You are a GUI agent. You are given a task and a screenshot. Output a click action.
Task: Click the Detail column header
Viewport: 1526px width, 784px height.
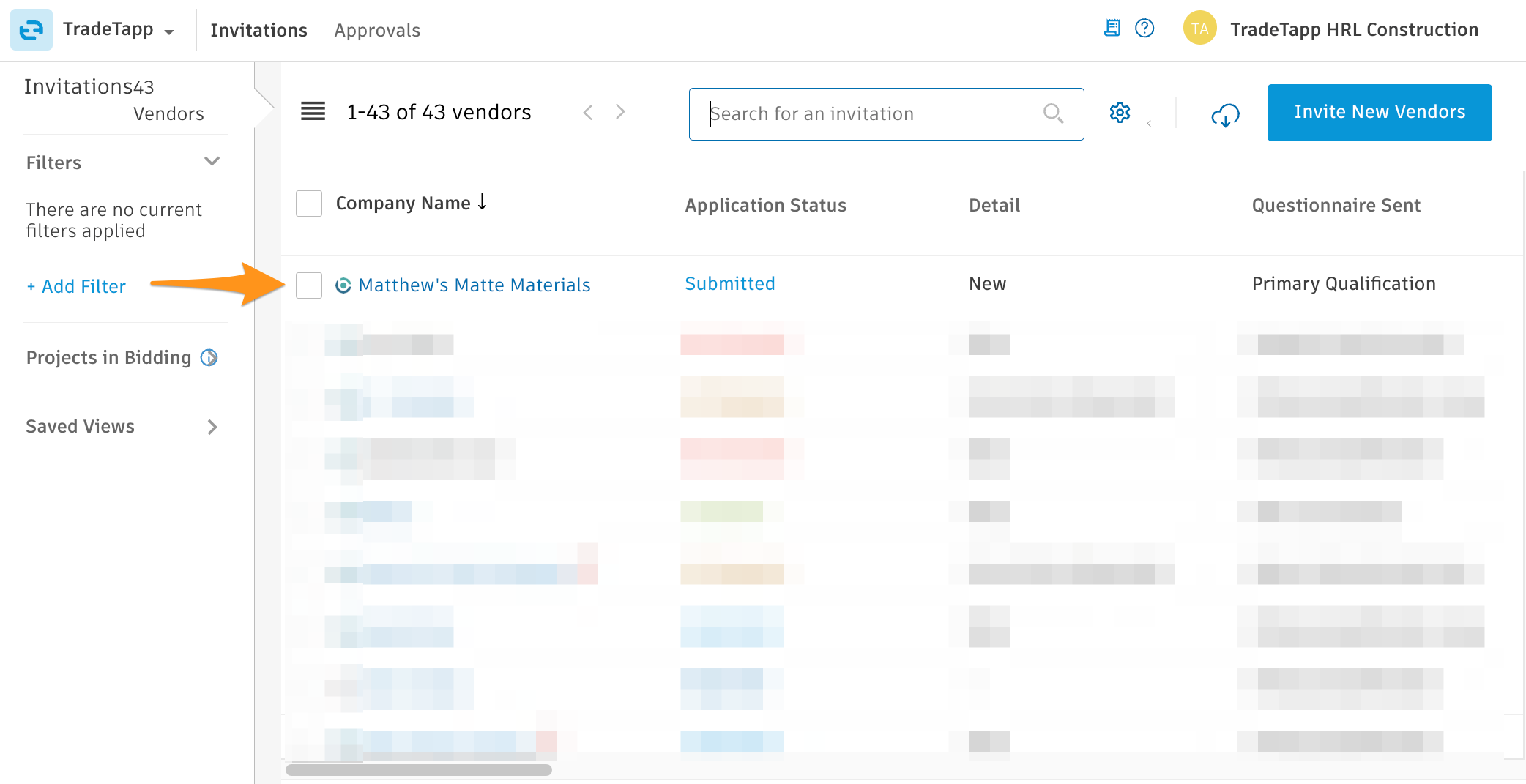[x=994, y=206]
